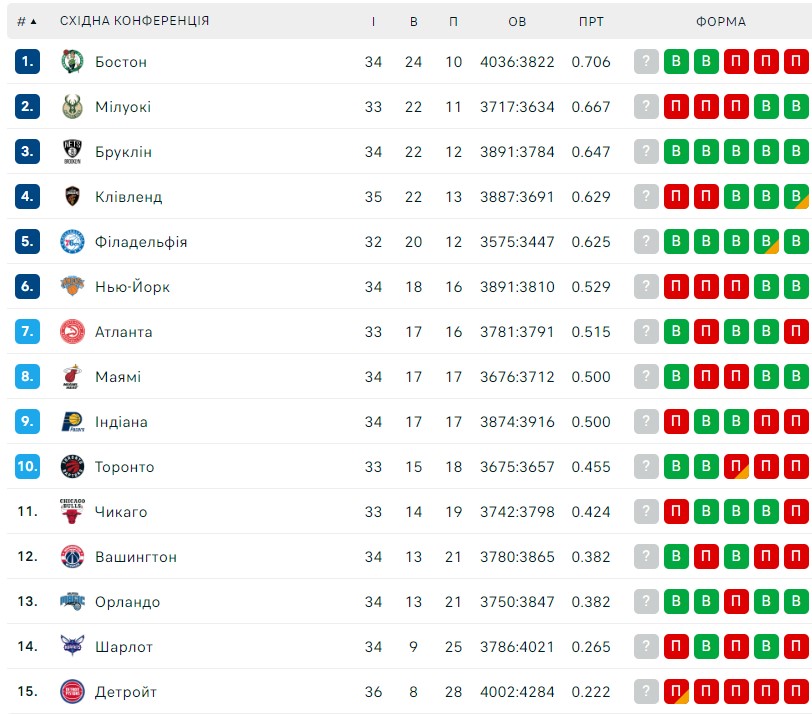Click the Boston Celtics logo
This screenshot has height=715, width=812.
[x=72, y=62]
